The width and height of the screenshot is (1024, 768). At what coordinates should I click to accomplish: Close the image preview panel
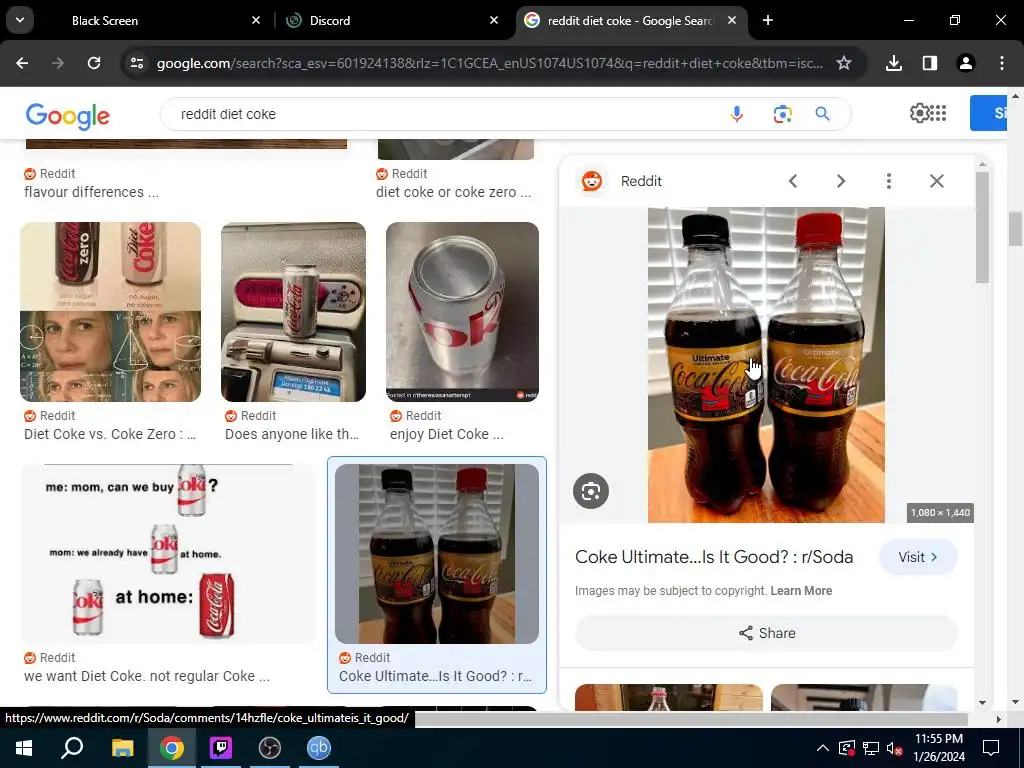(936, 181)
